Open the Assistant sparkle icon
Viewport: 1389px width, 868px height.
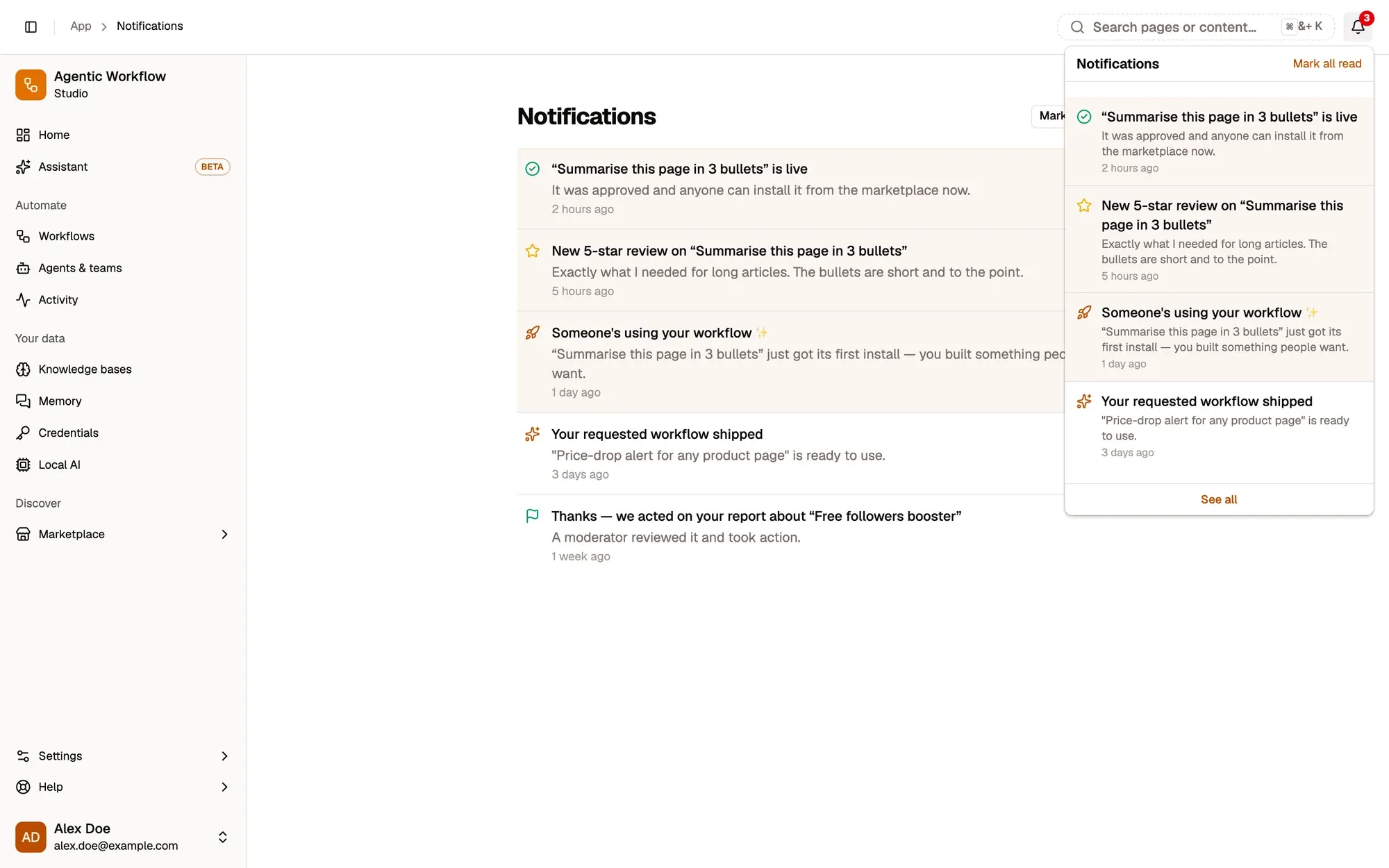23,167
